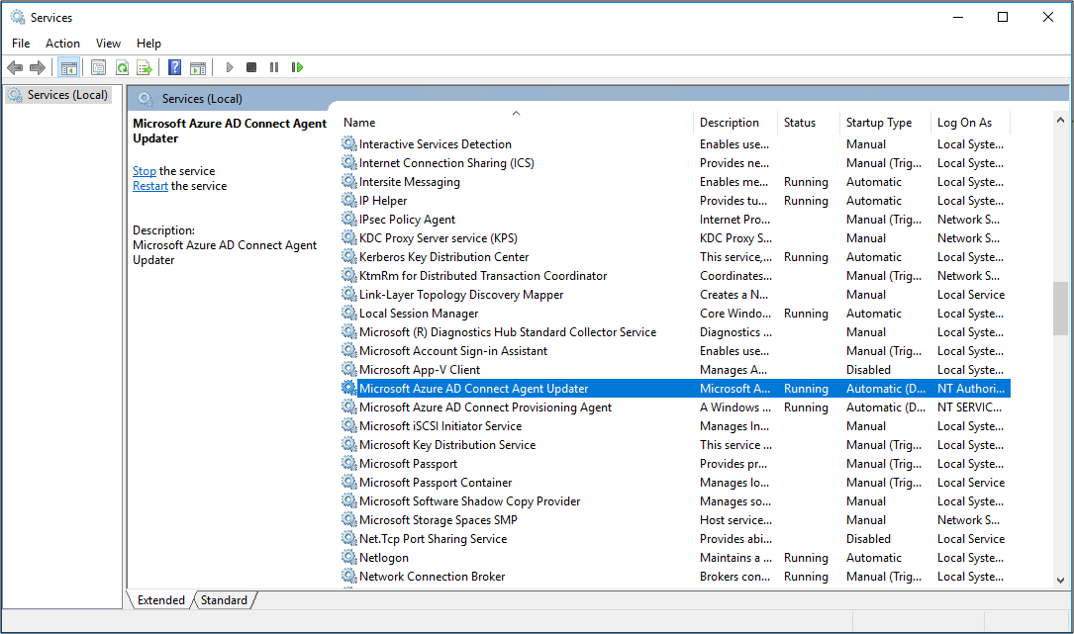The width and height of the screenshot is (1074, 634).
Task: Click the Forward navigation arrow
Action: coord(39,67)
